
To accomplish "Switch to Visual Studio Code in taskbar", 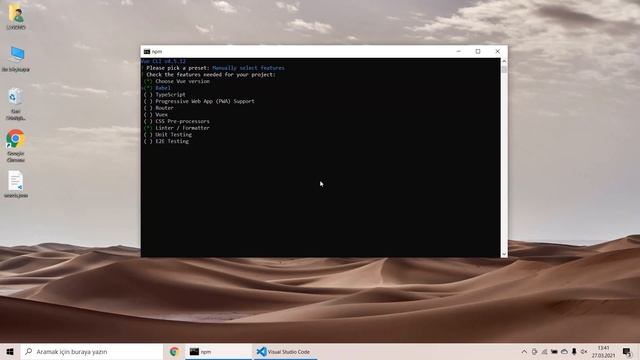I will [x=285, y=351].
